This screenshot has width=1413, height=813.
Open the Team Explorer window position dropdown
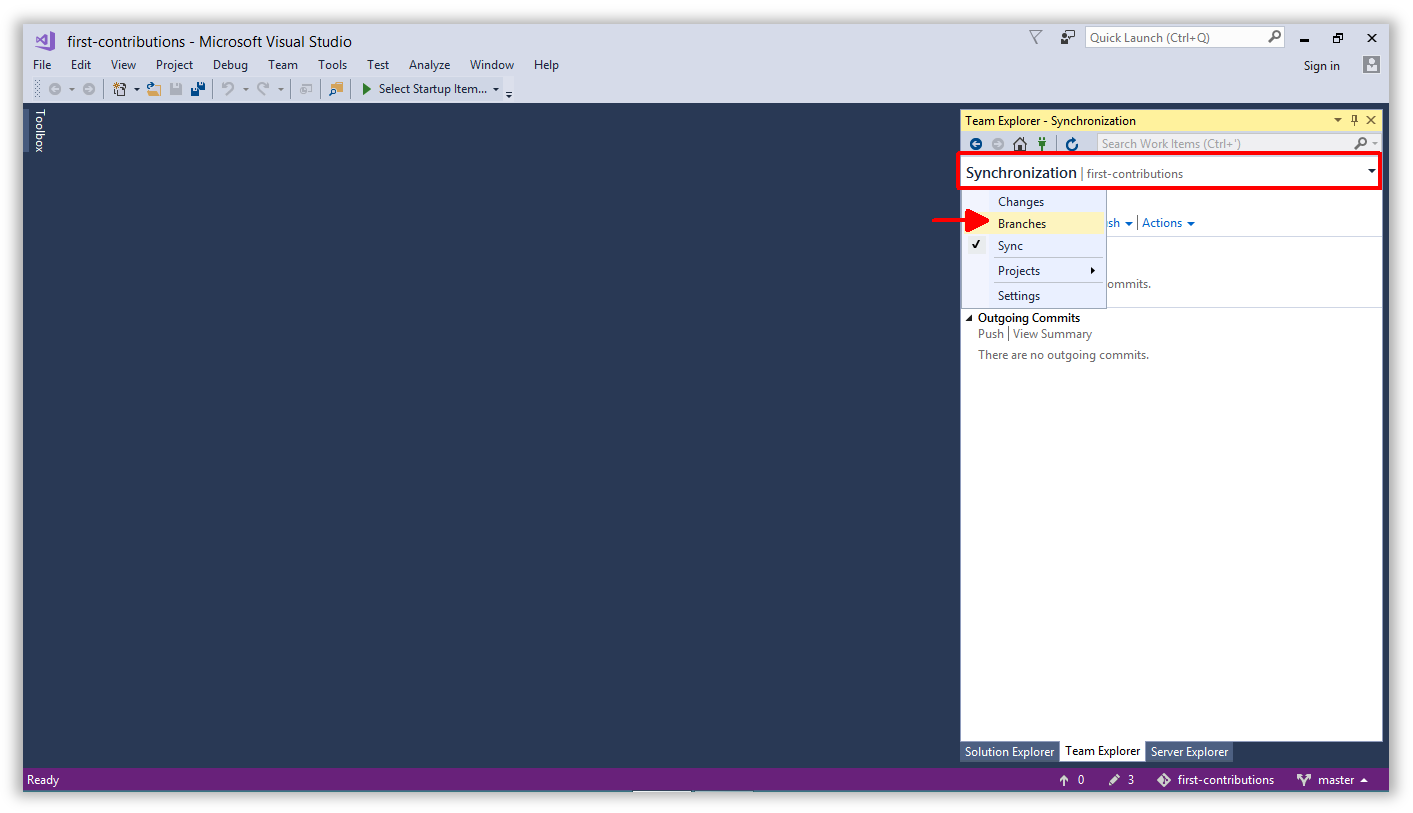[1338, 120]
